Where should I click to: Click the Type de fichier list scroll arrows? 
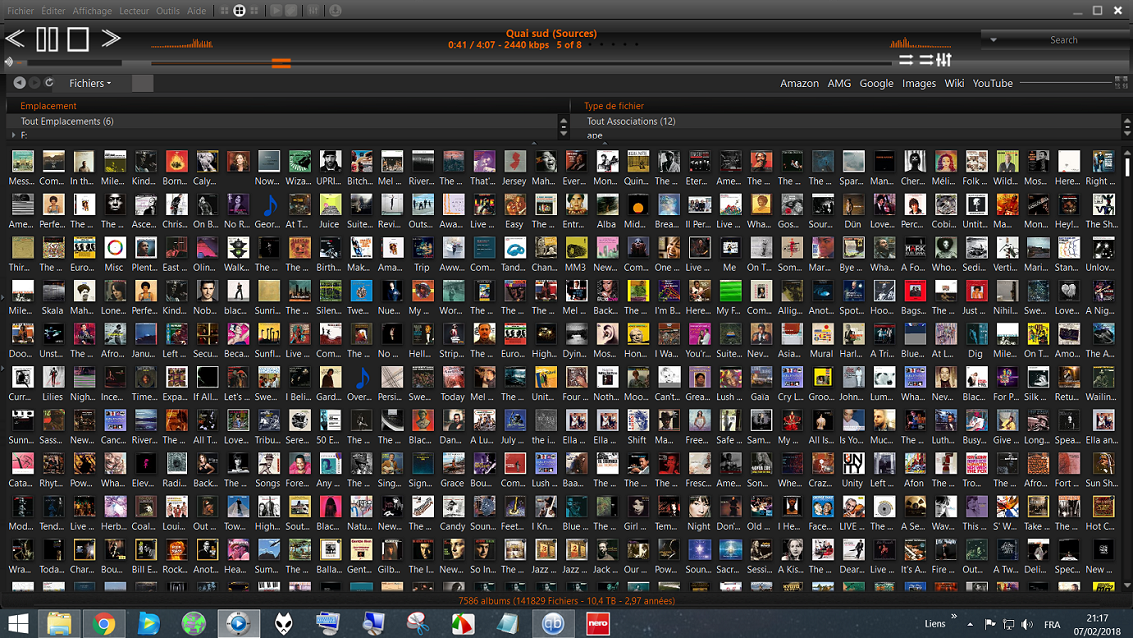click(1127, 128)
